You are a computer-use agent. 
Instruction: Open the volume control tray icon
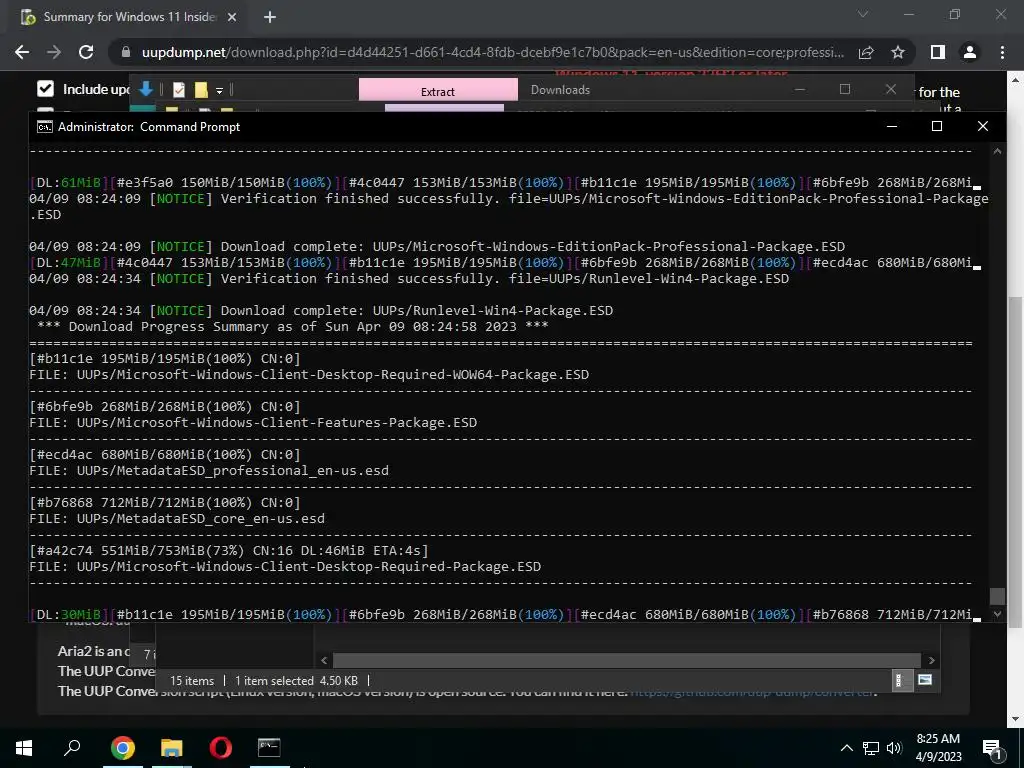(894, 748)
